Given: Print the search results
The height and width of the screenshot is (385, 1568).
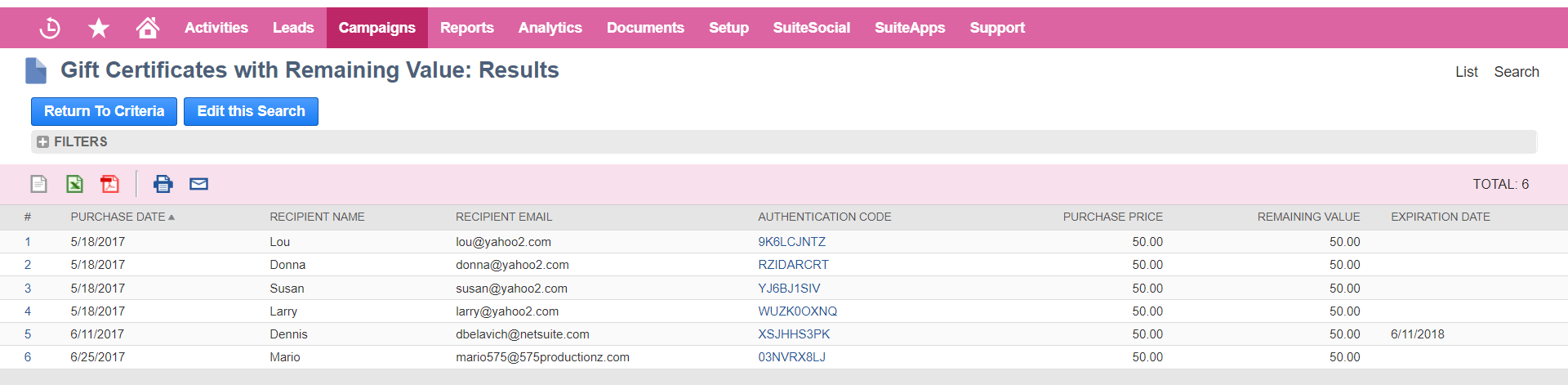Looking at the screenshot, I should 163,184.
